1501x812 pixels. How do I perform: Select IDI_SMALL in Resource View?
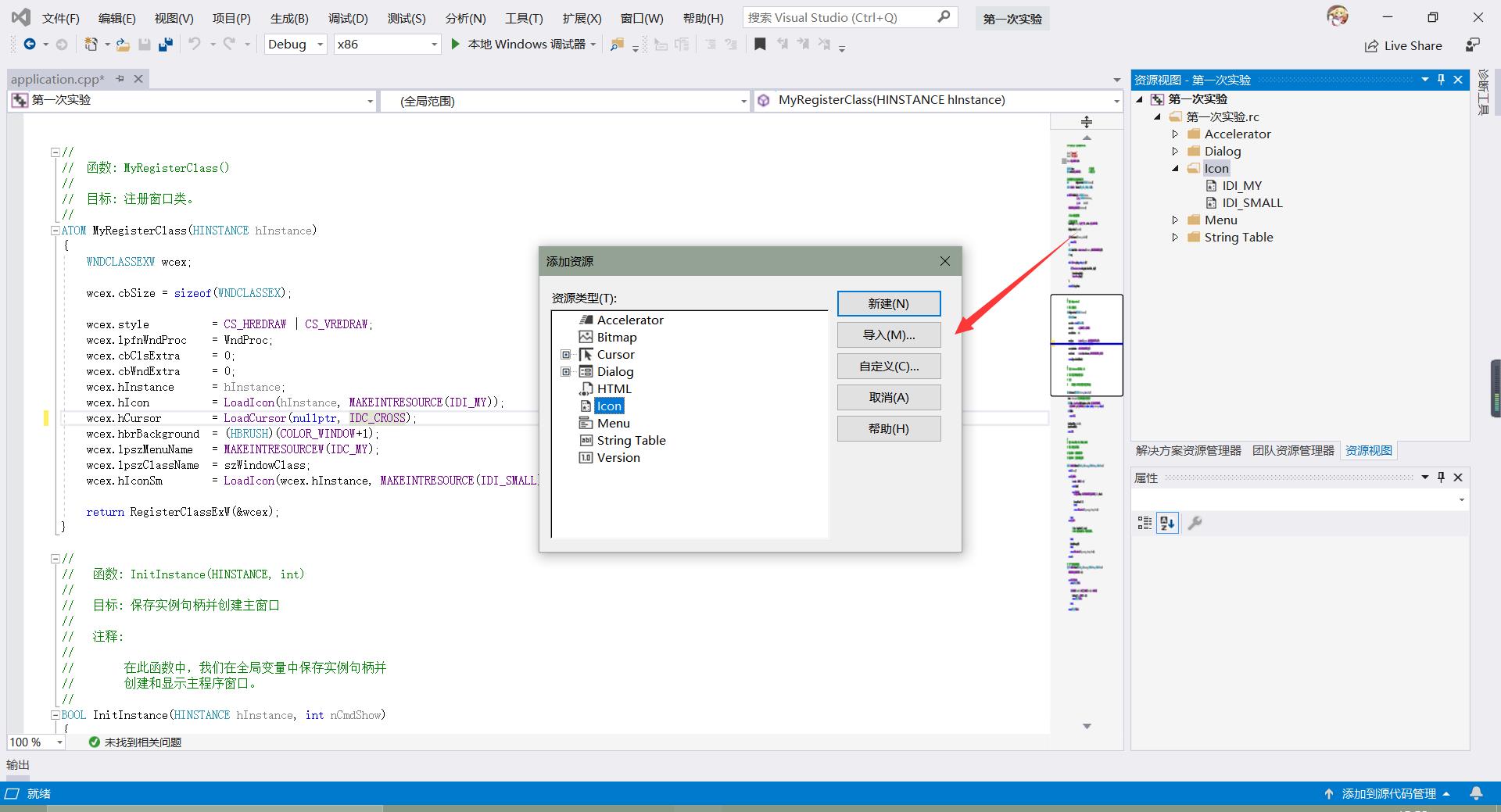pyautogui.click(x=1252, y=203)
